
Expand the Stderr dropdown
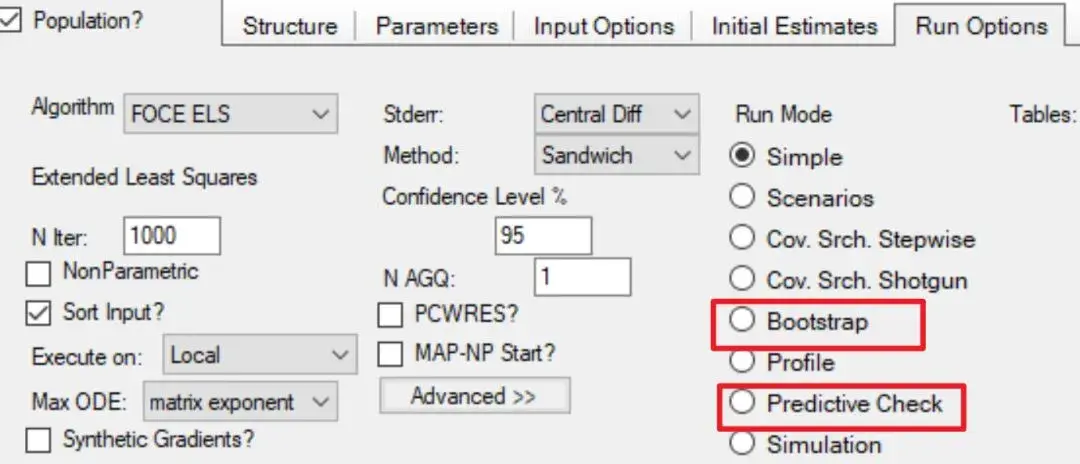click(x=615, y=114)
